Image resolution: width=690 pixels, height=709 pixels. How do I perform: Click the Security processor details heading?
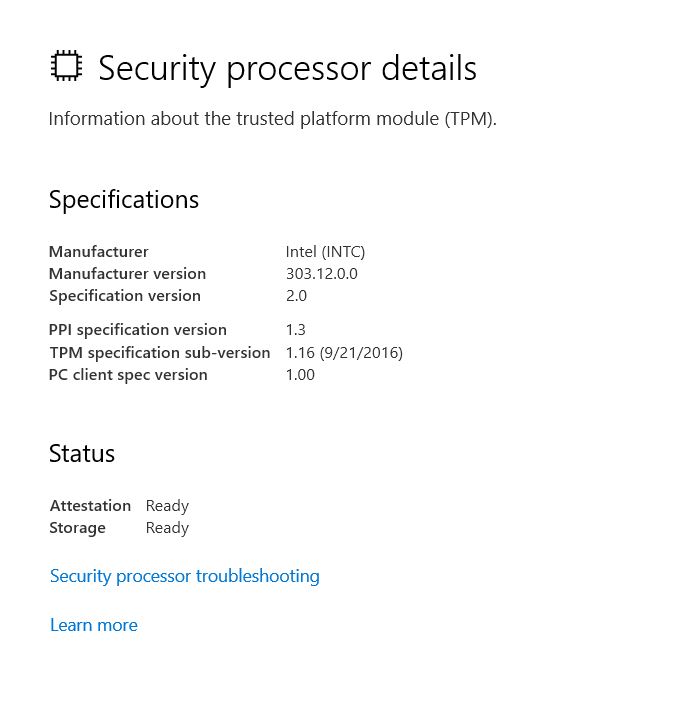click(x=288, y=69)
